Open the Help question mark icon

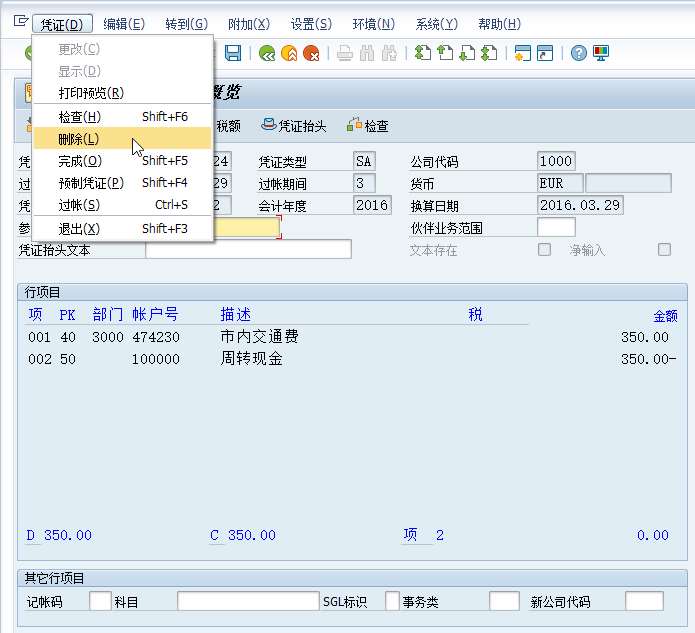coord(578,53)
